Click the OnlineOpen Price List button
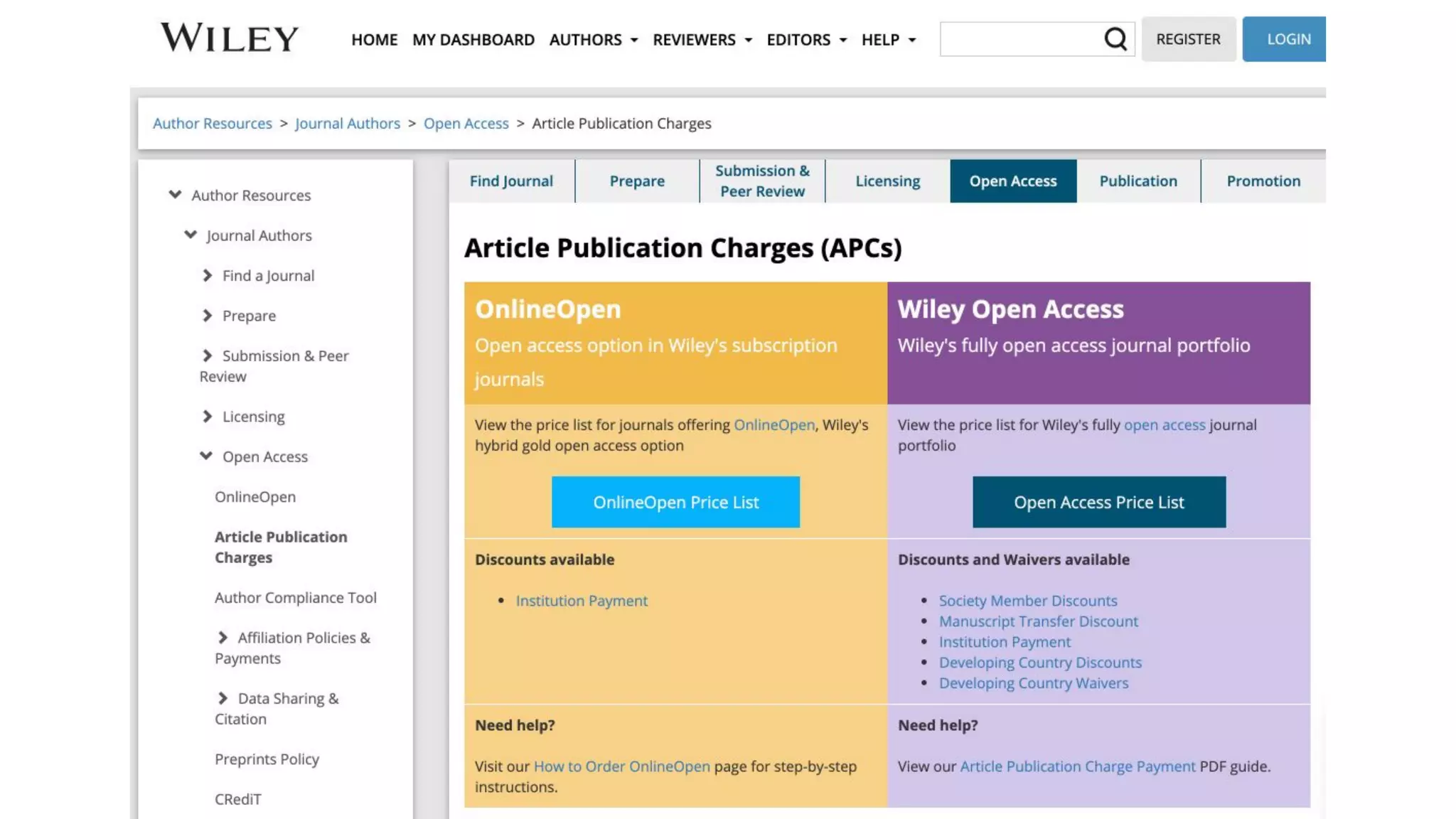 point(675,502)
